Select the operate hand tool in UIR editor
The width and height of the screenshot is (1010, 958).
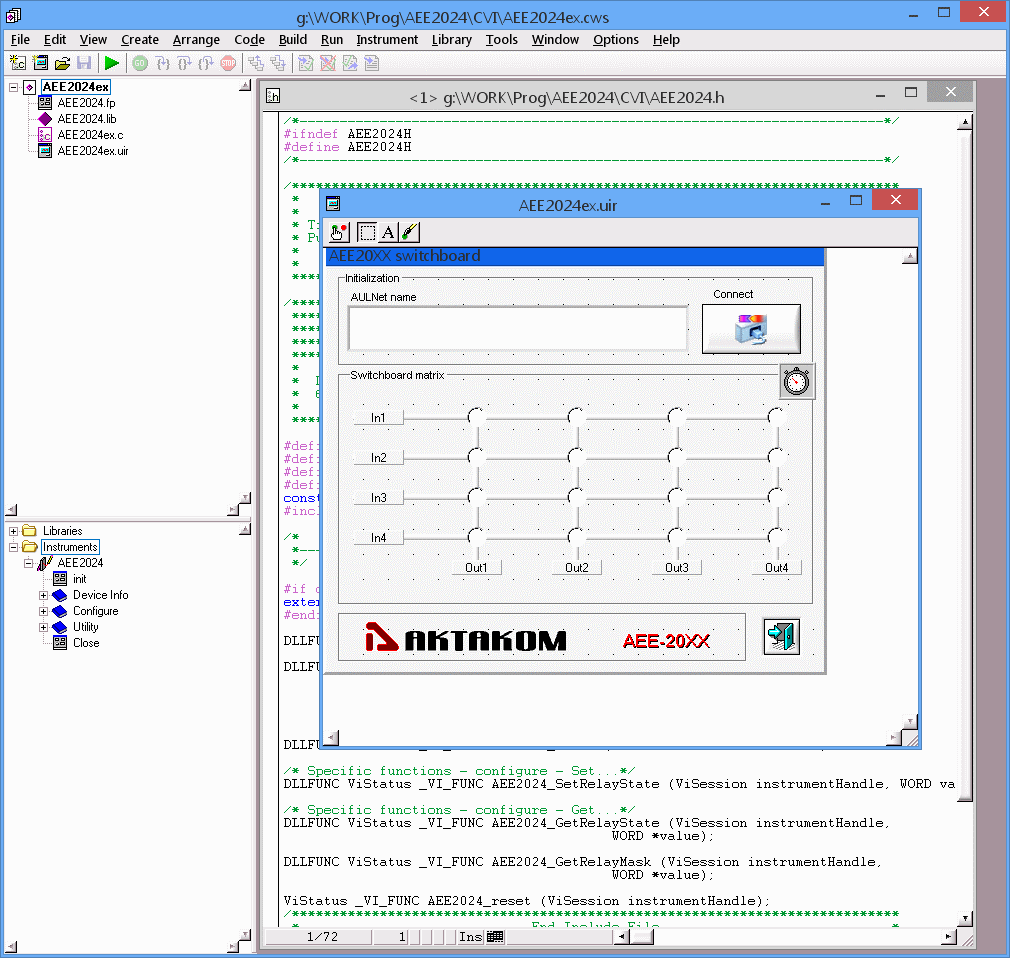pos(339,232)
